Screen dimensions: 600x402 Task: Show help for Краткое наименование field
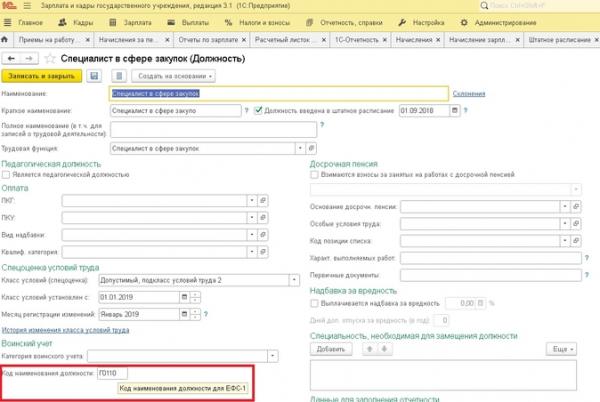click(246, 111)
